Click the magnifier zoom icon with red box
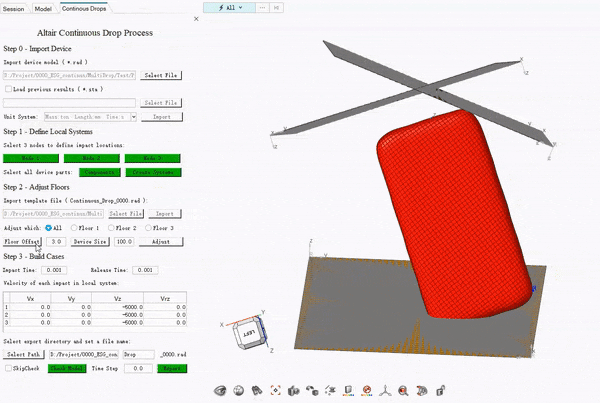600x403 pixels. click(x=403, y=391)
